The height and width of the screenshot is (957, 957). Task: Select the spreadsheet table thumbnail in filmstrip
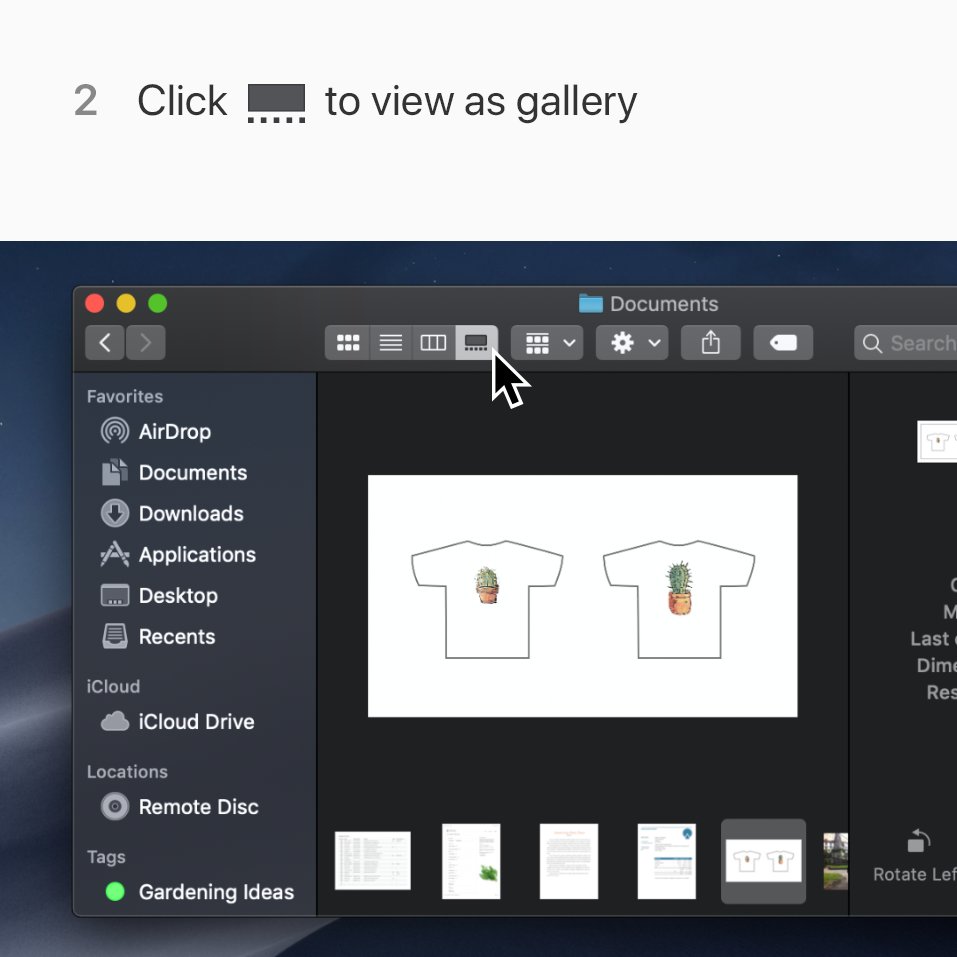click(372, 861)
